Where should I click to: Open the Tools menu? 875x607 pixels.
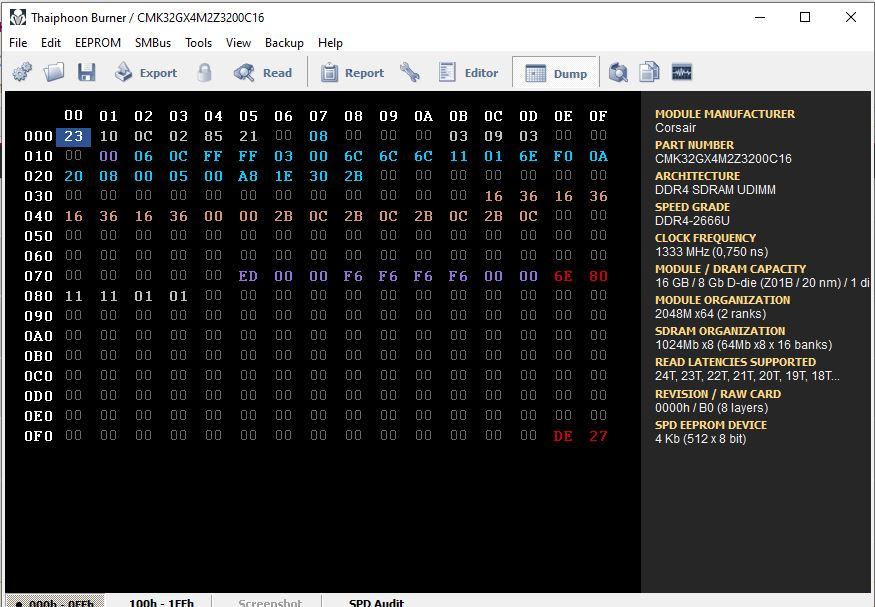[199, 43]
